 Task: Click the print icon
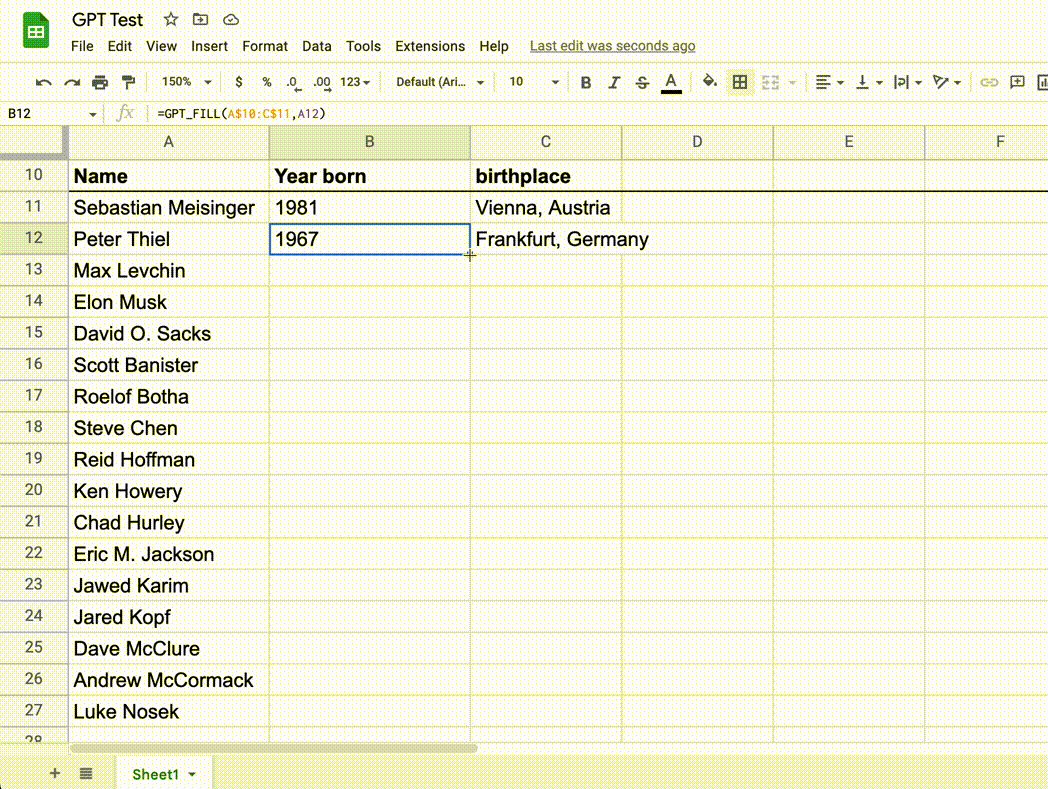coord(100,82)
